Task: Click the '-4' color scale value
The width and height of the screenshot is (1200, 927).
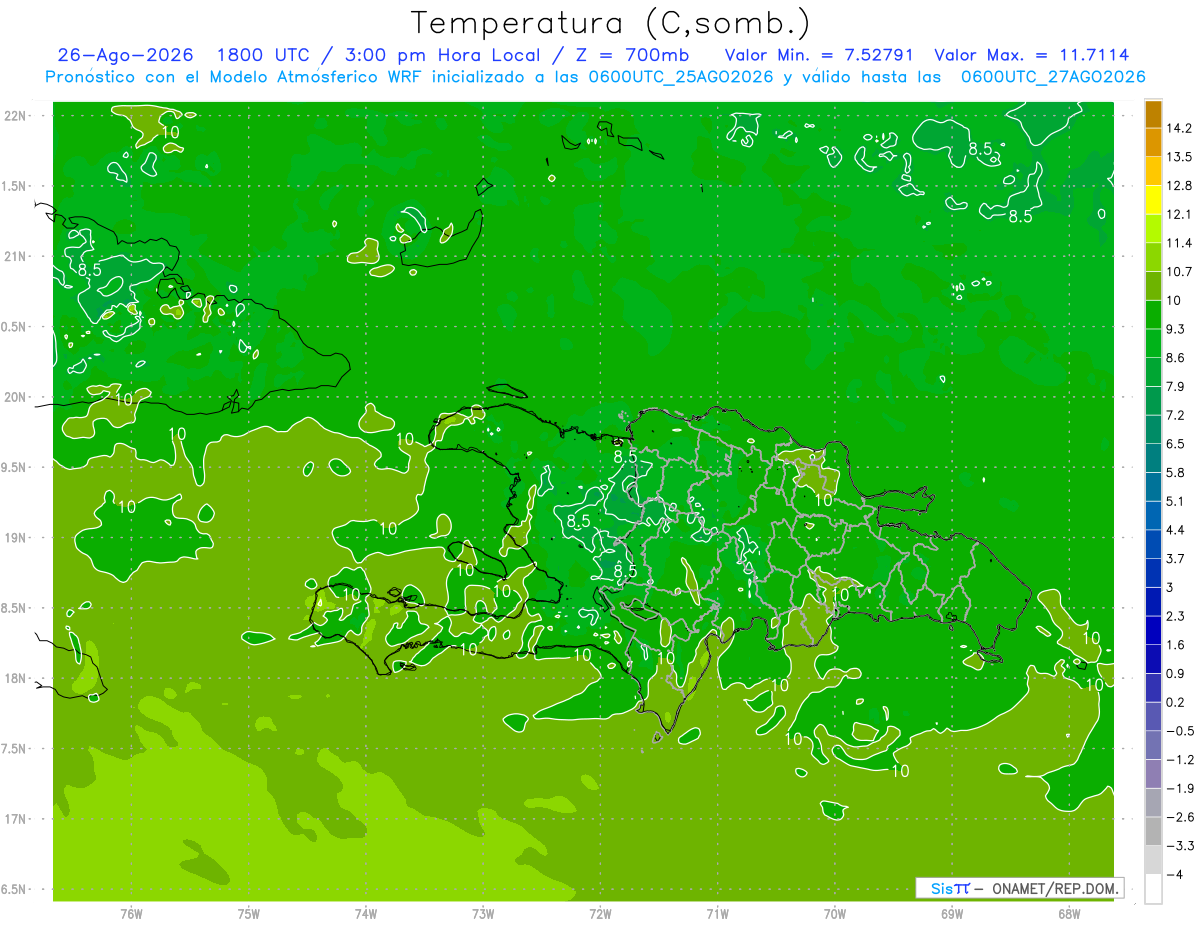Action: tap(1175, 875)
